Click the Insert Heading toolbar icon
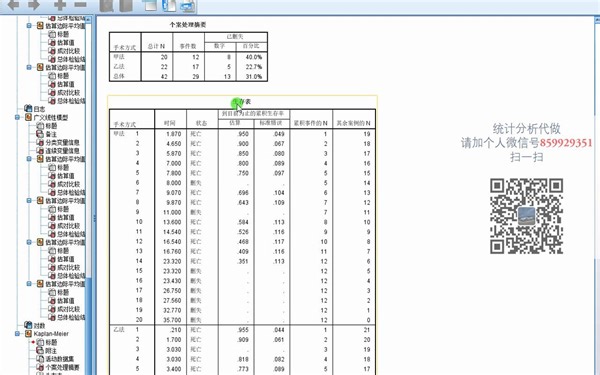This screenshot has height=375, width=600. click(150, 5)
